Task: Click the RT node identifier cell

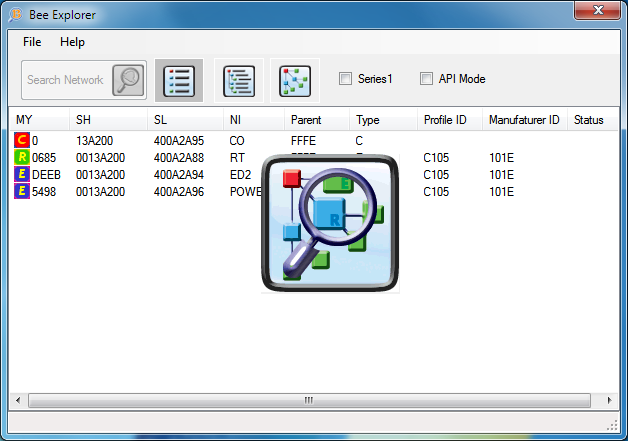Action: pos(237,158)
